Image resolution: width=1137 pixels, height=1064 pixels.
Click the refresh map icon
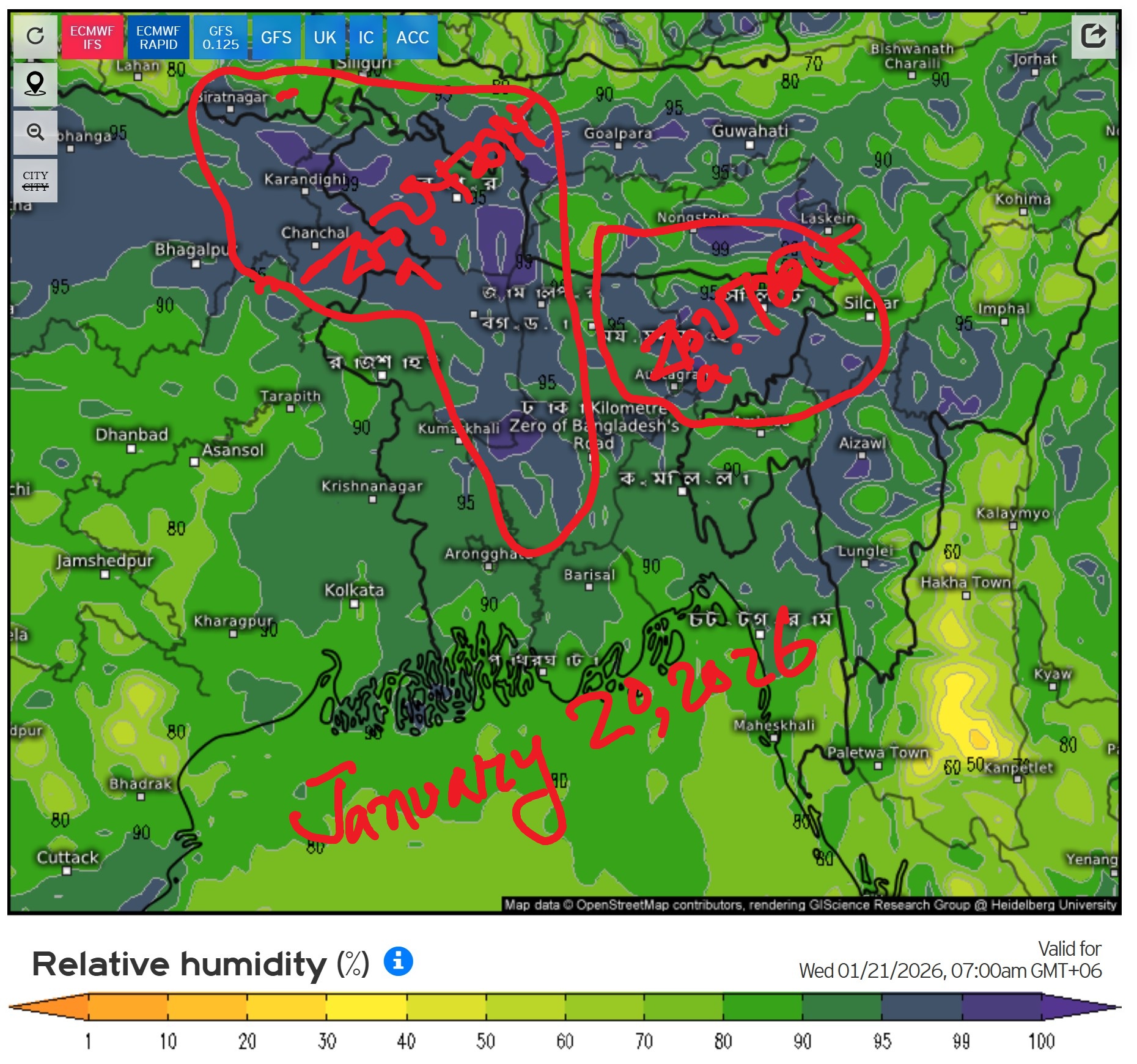[x=35, y=37]
